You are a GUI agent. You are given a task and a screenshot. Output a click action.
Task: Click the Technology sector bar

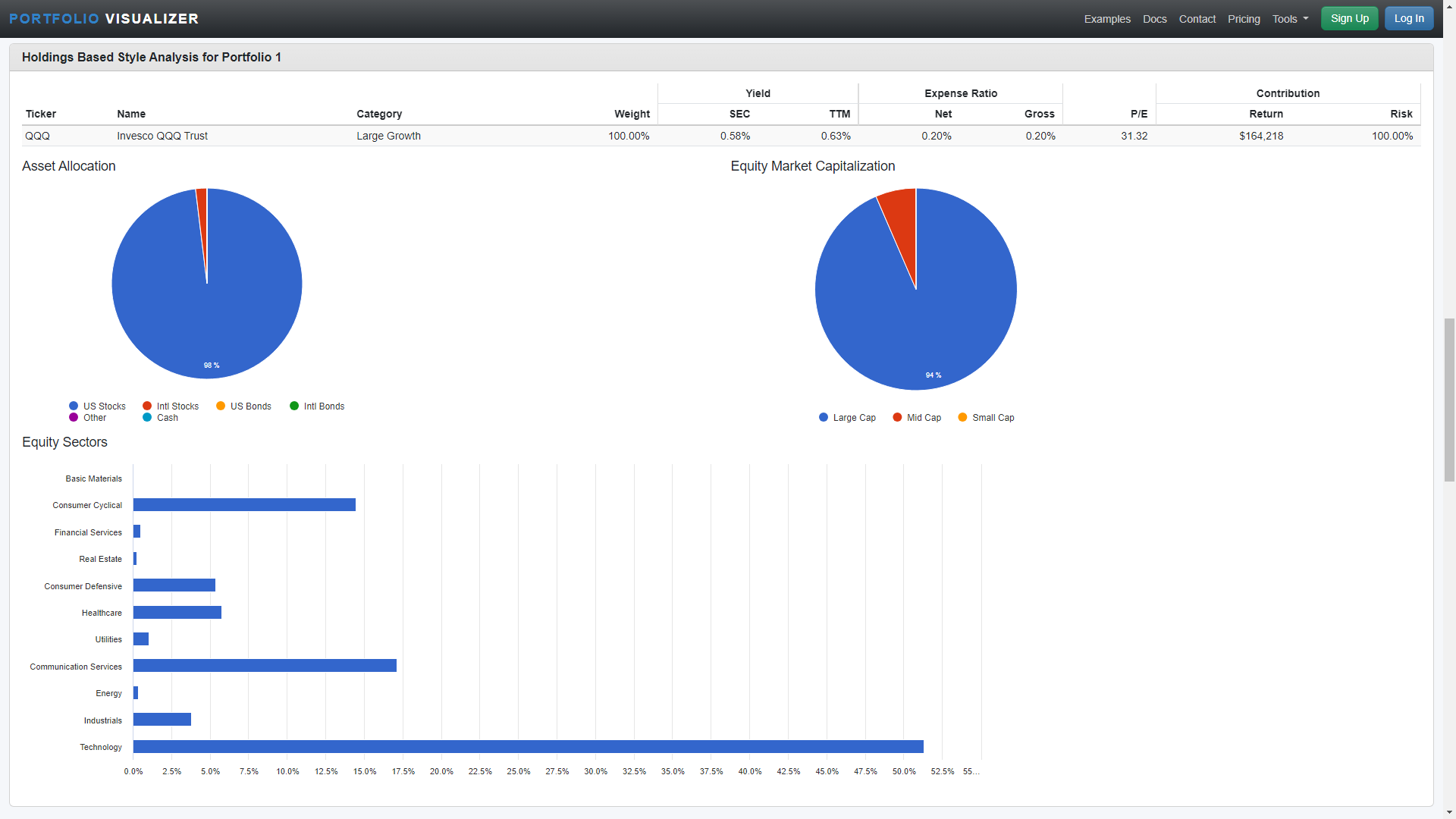(528, 747)
